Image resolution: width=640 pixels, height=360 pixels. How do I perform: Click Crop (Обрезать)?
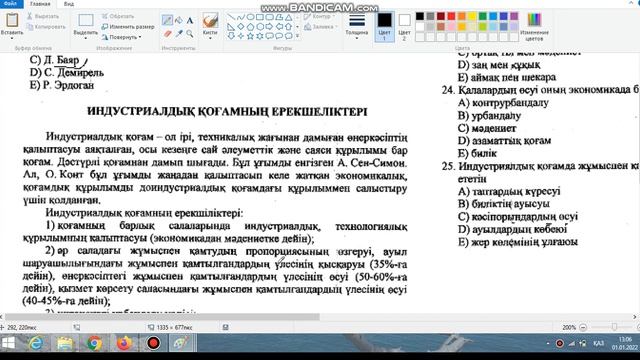(118, 16)
